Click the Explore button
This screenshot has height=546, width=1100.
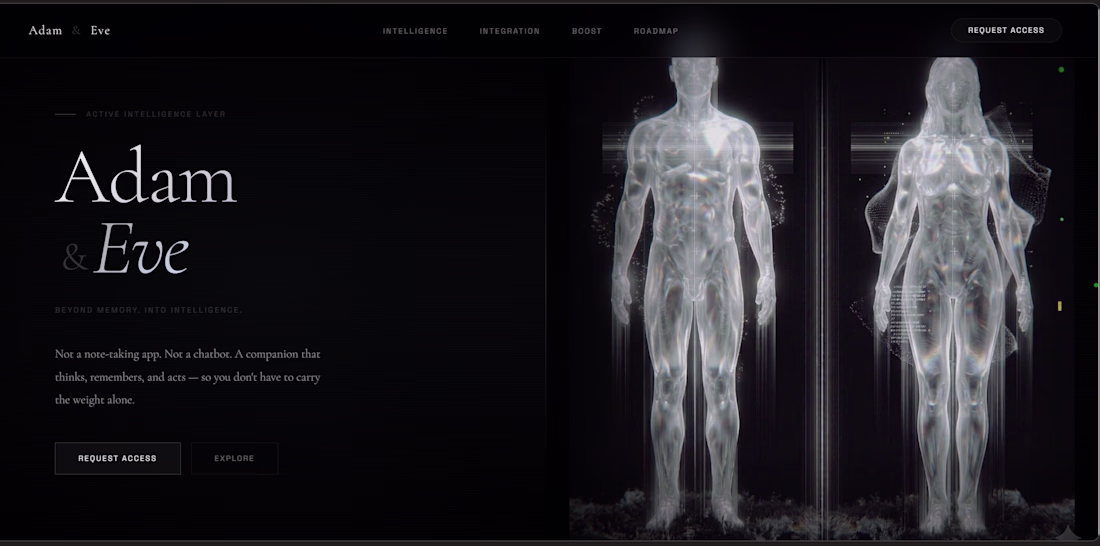tap(234, 458)
